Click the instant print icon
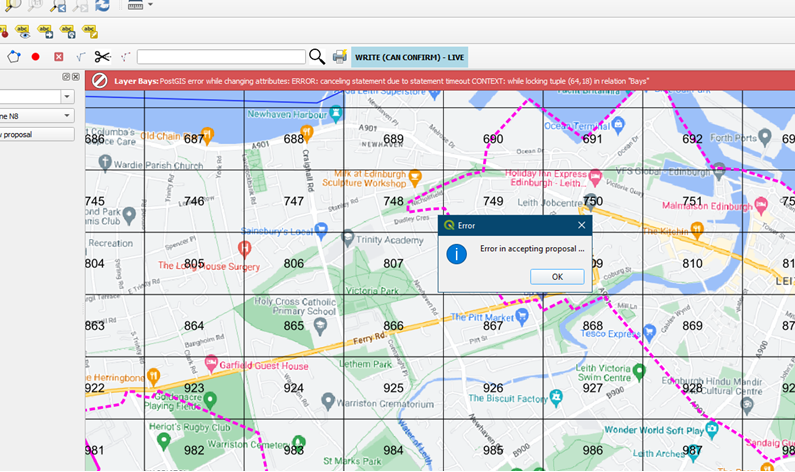 click(x=340, y=57)
